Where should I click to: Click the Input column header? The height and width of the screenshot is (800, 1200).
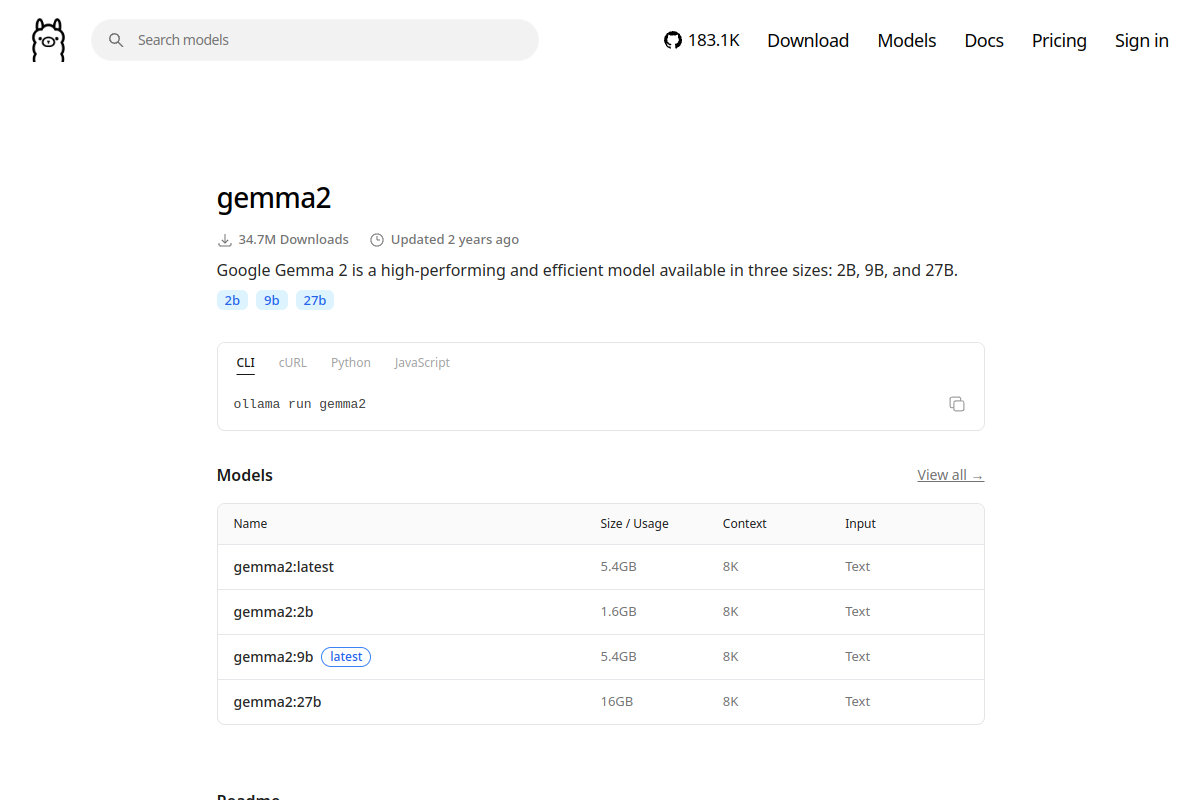pos(860,524)
